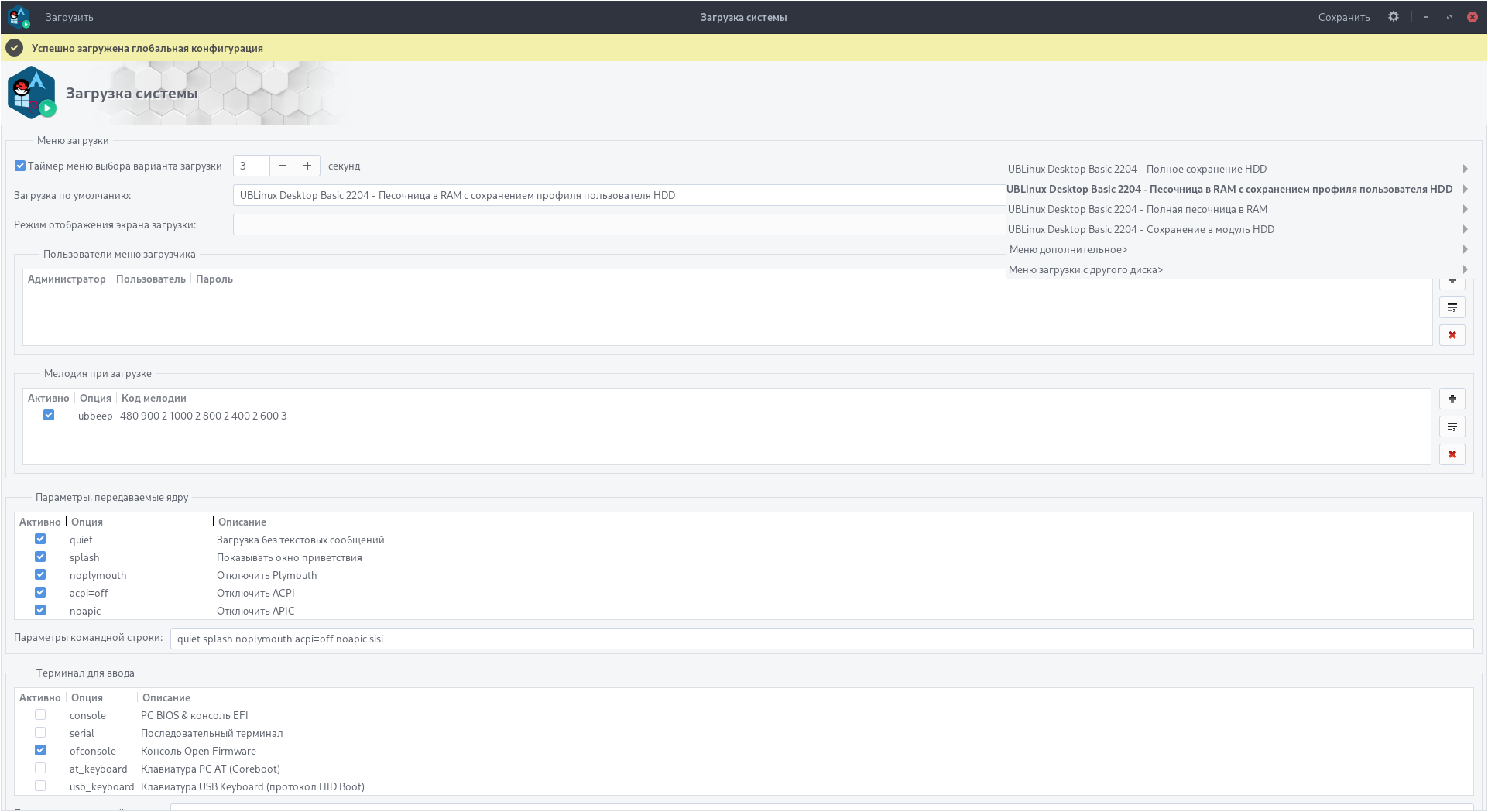Viewport: 1488px width, 812px height.
Task: Click the 'Сохранить' button
Action: click(x=1344, y=17)
